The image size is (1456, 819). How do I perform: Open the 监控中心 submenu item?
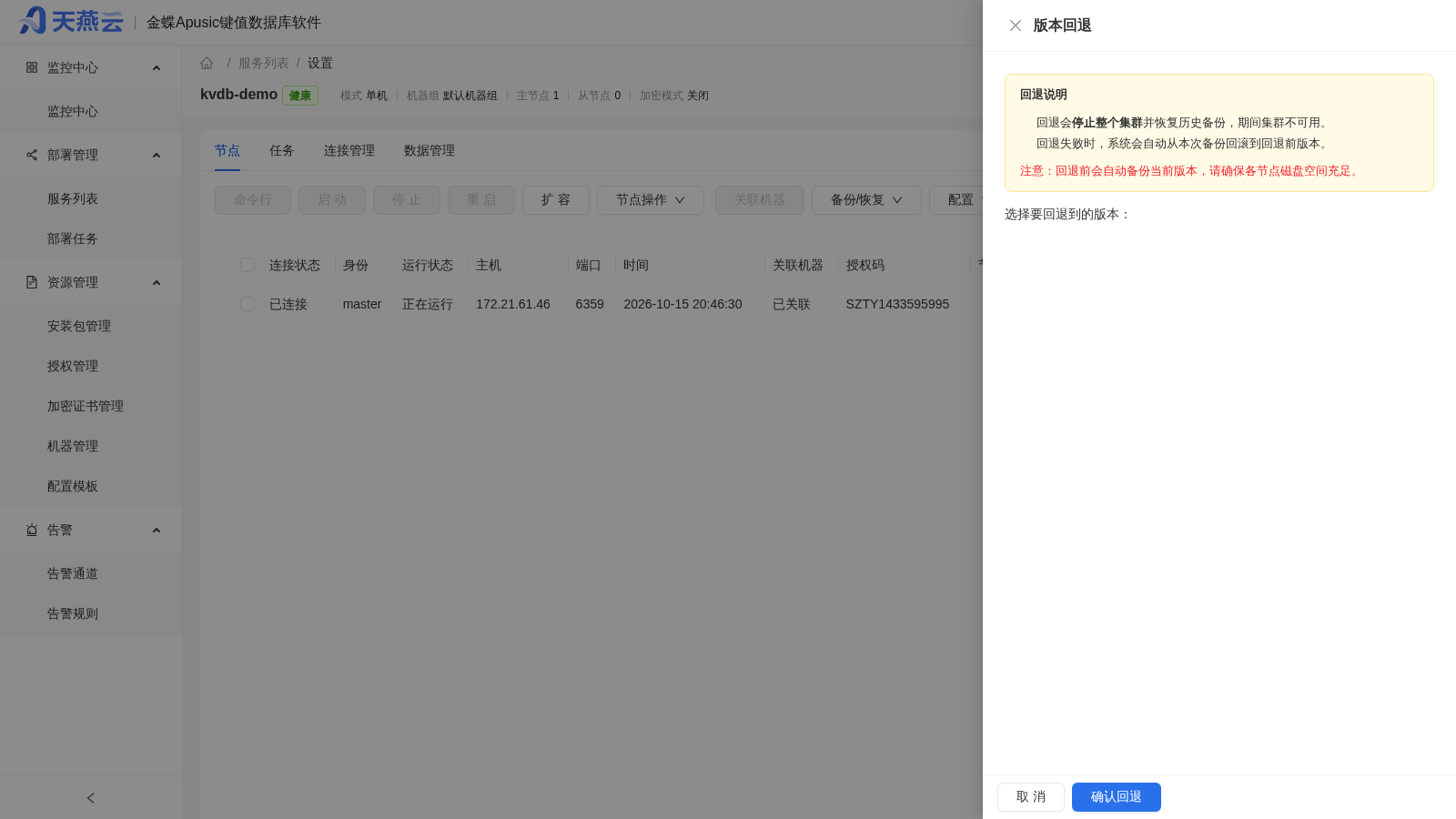91,111
